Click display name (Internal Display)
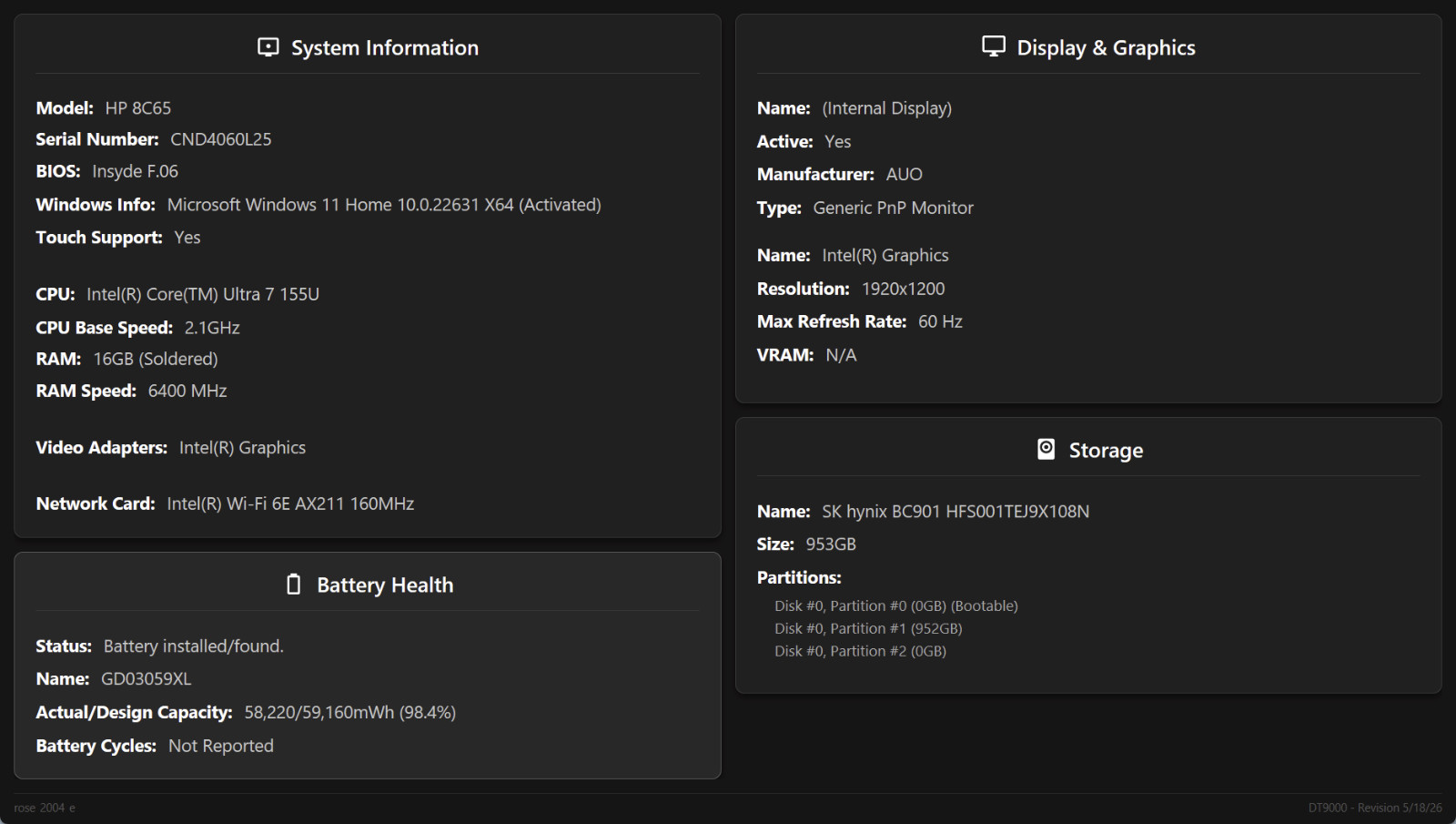1456x824 pixels. (887, 108)
